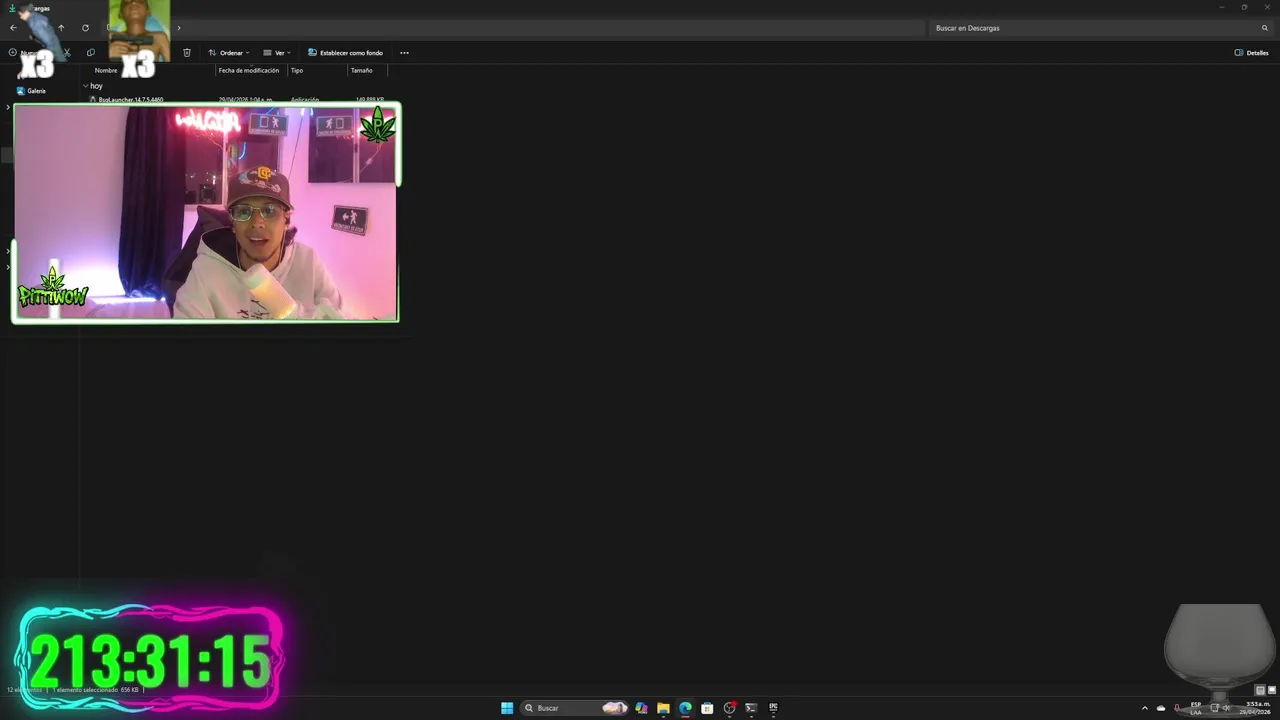Click the taskbar icon with red notification badge
1280x720 pixels.
click(729, 708)
